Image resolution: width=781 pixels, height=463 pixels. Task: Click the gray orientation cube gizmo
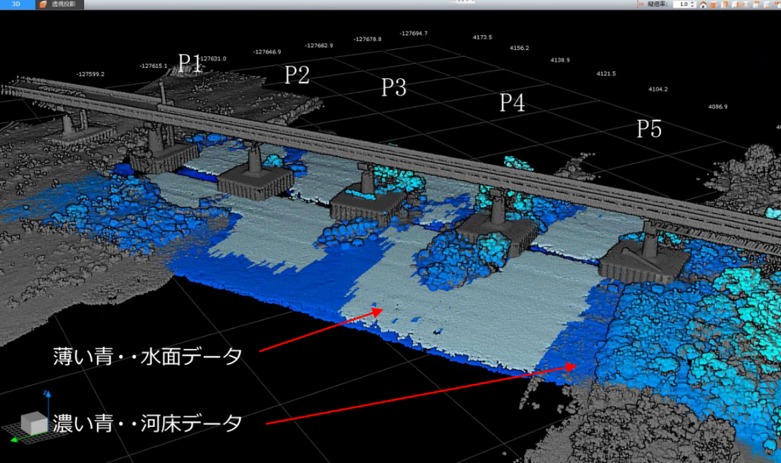pos(33,424)
